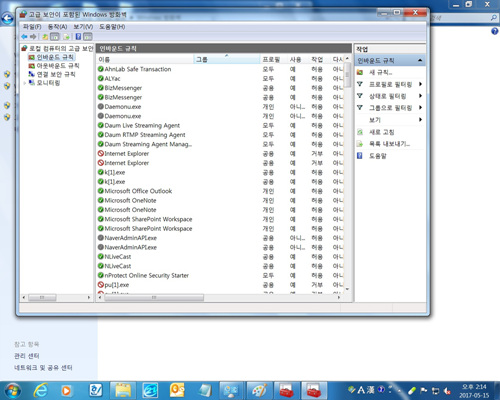Click the green check icon beside ALYac

(x=101, y=79)
